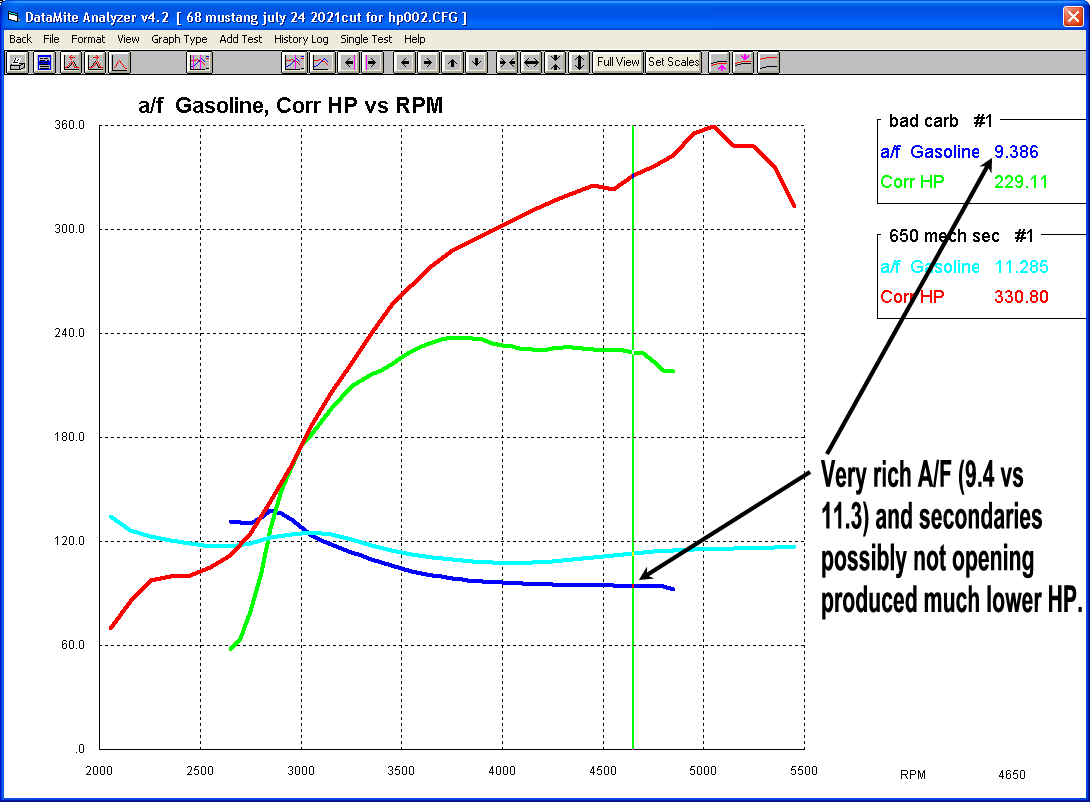
Task: Shift graph up with the up arrow icon
Action: click(453, 63)
